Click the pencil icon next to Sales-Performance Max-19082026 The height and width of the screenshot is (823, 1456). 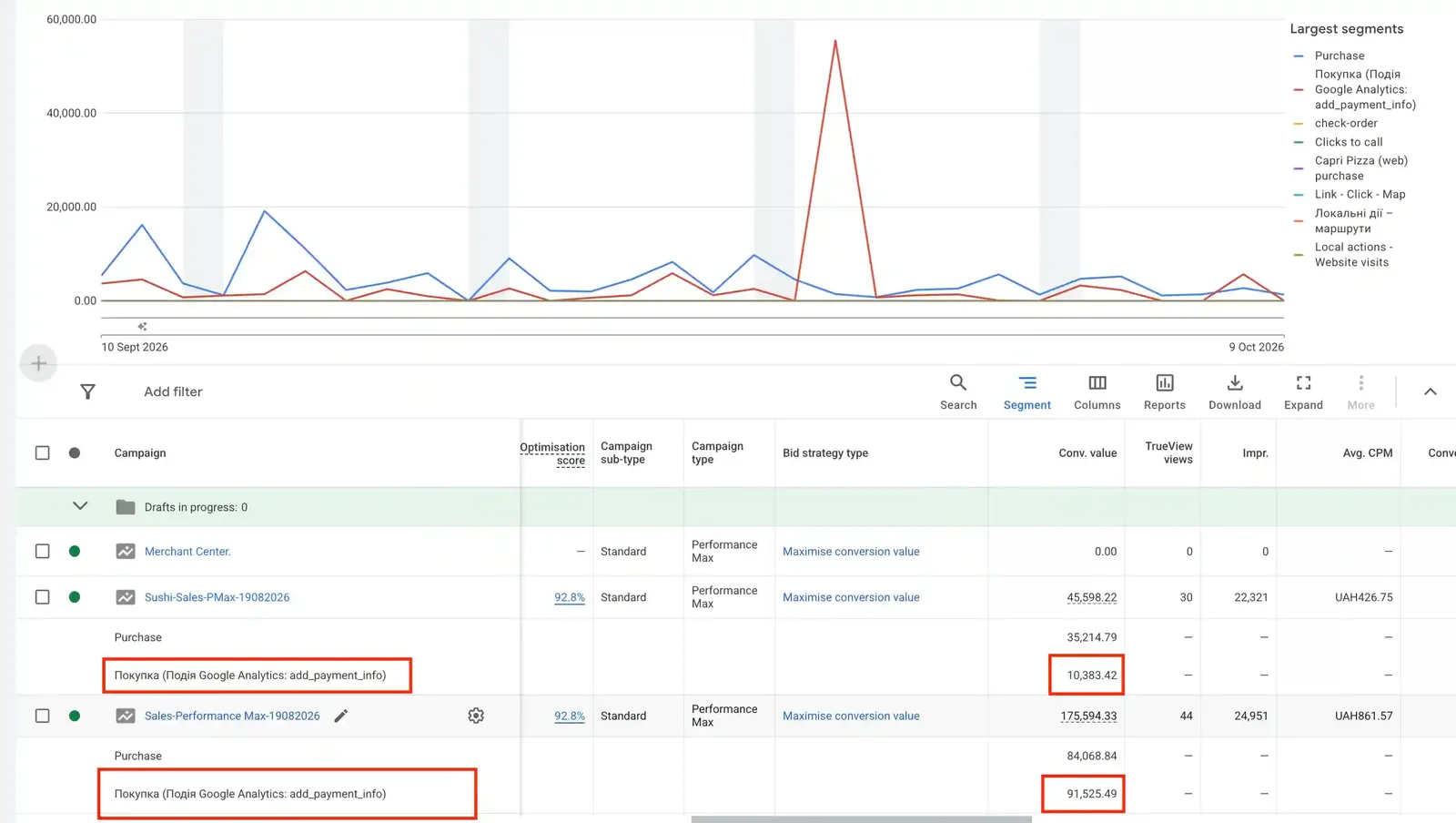(340, 716)
